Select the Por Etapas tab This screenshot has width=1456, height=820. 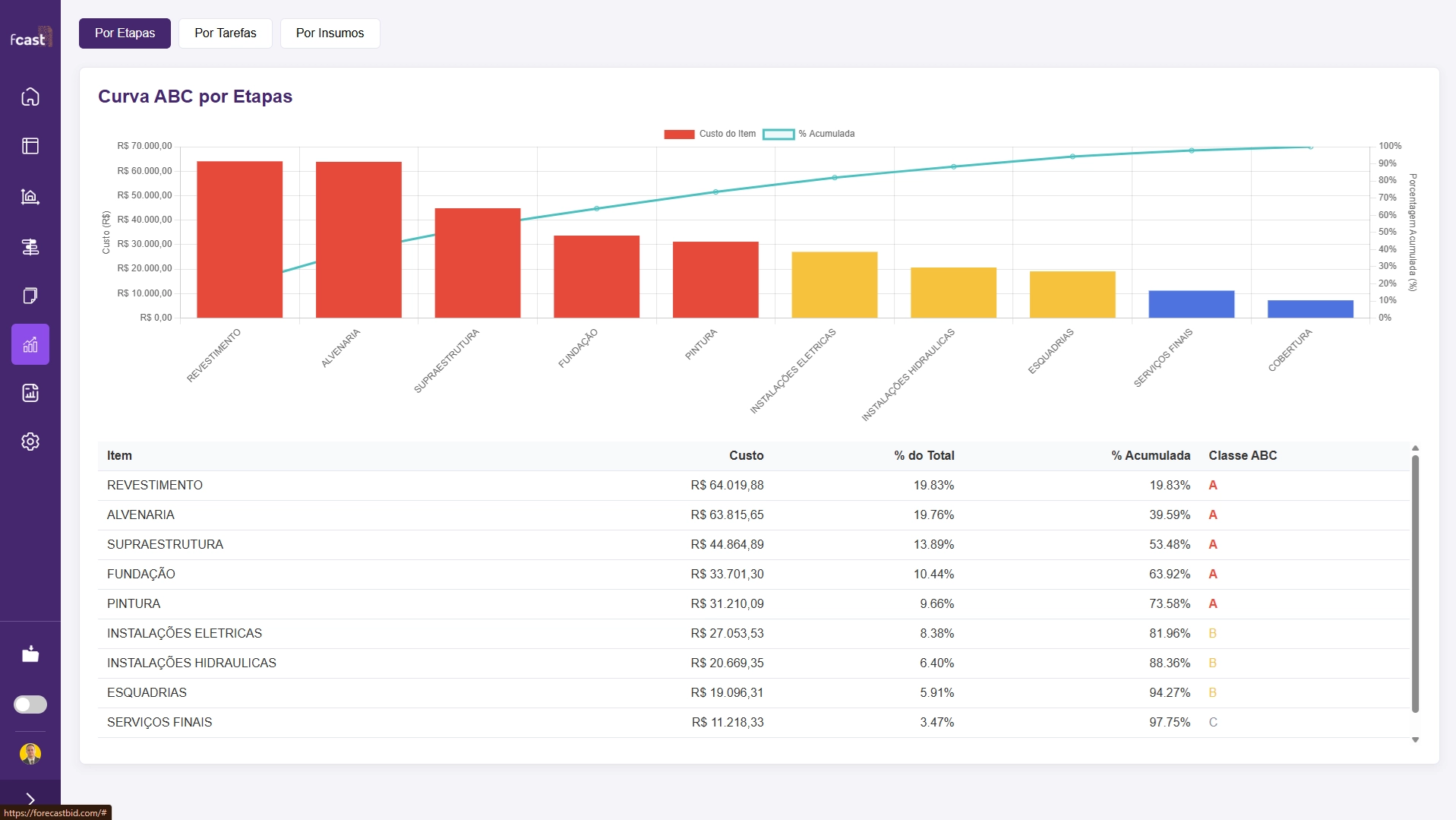tap(125, 33)
